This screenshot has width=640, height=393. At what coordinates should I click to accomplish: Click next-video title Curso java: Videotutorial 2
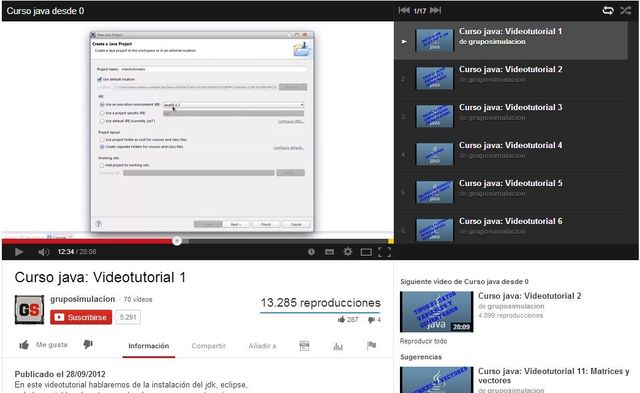point(529,296)
